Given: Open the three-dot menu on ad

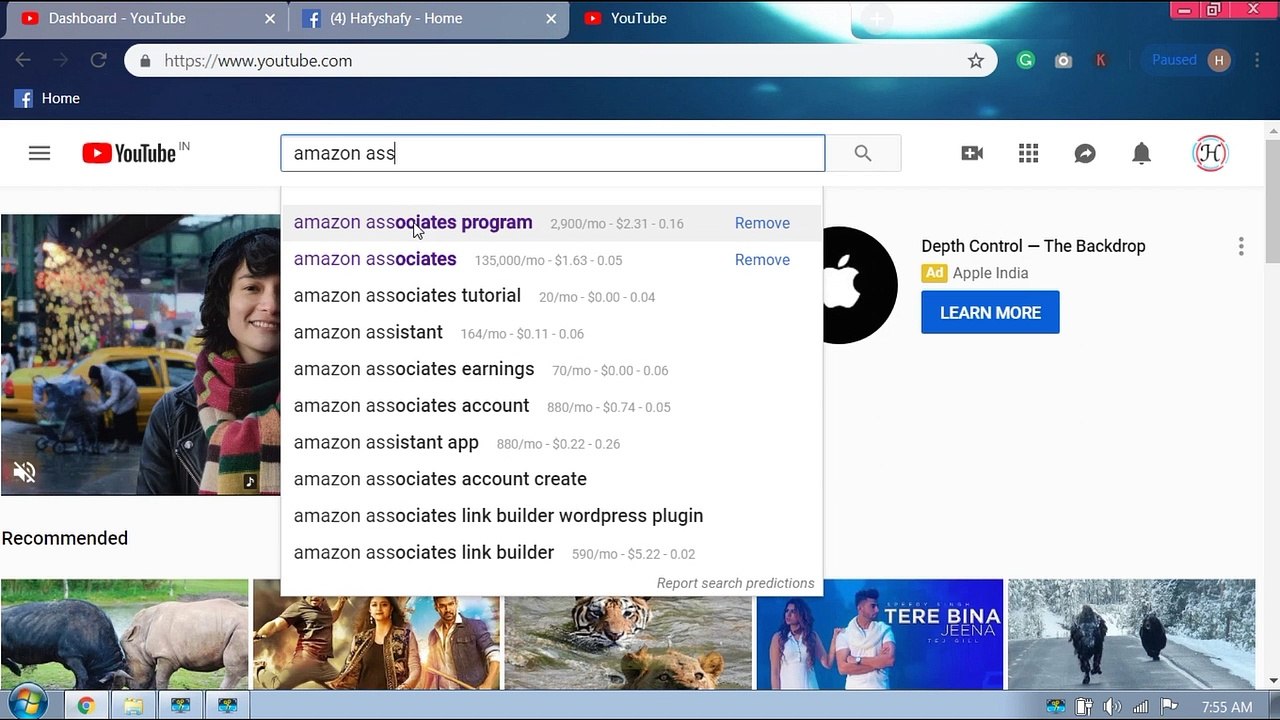Looking at the screenshot, I should pyautogui.click(x=1241, y=246).
